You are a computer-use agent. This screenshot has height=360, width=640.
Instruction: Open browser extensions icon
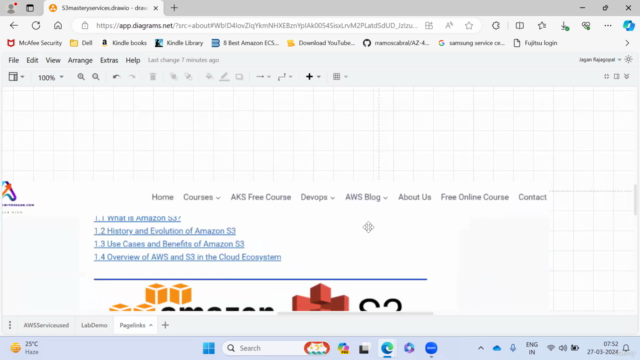496,26
